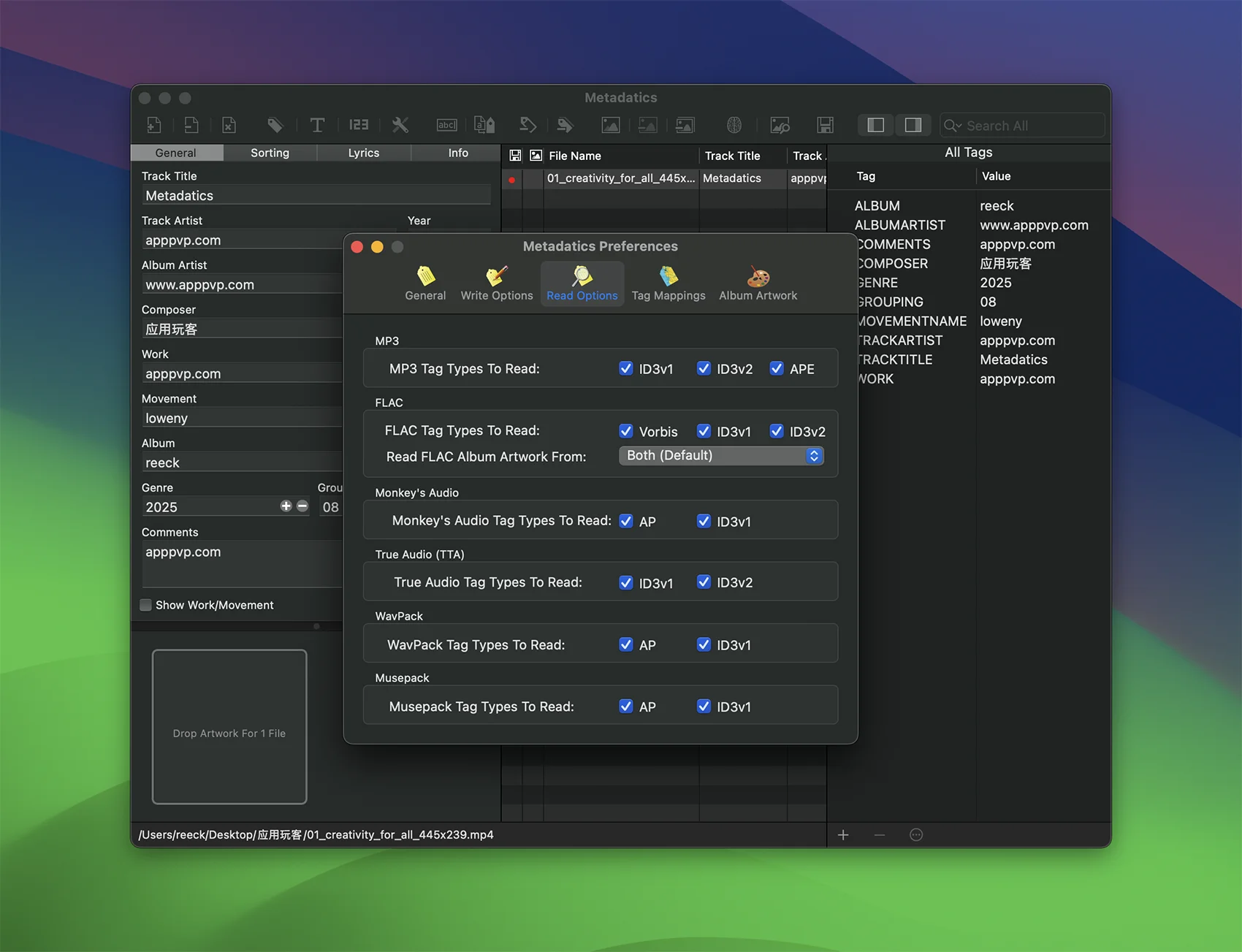The height and width of the screenshot is (952, 1242).
Task: Click the clear files toolbar icon
Action: 229,125
